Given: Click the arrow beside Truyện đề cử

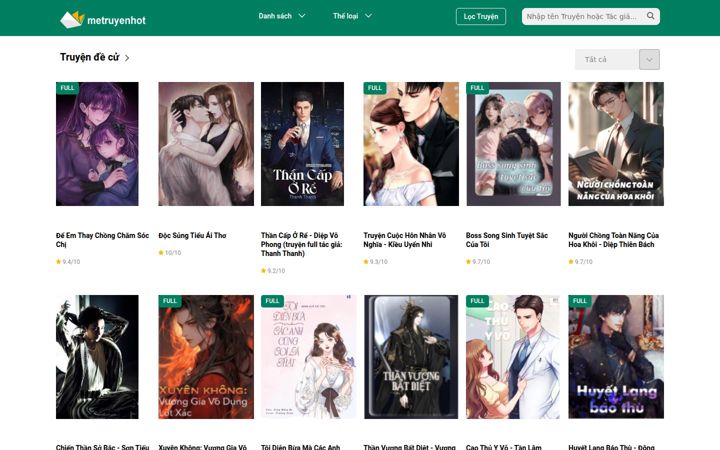Looking at the screenshot, I should tap(127, 58).
